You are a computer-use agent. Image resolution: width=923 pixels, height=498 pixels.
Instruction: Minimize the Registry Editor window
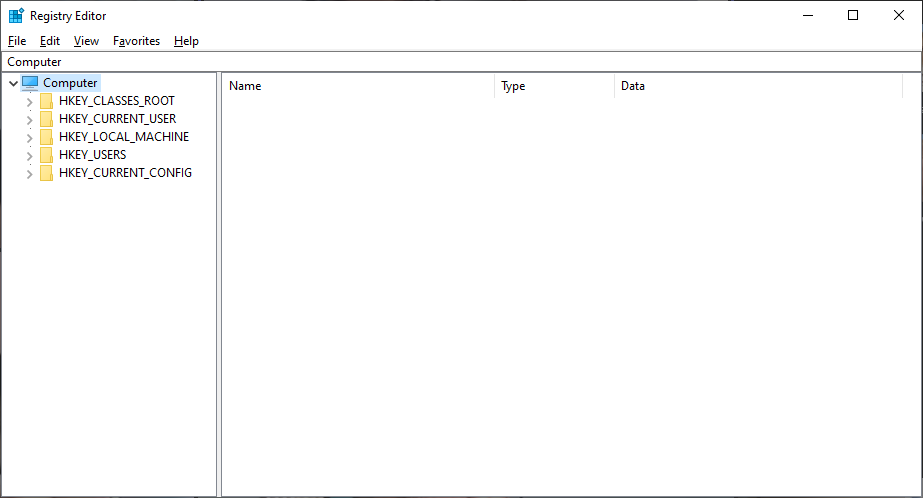pos(808,15)
